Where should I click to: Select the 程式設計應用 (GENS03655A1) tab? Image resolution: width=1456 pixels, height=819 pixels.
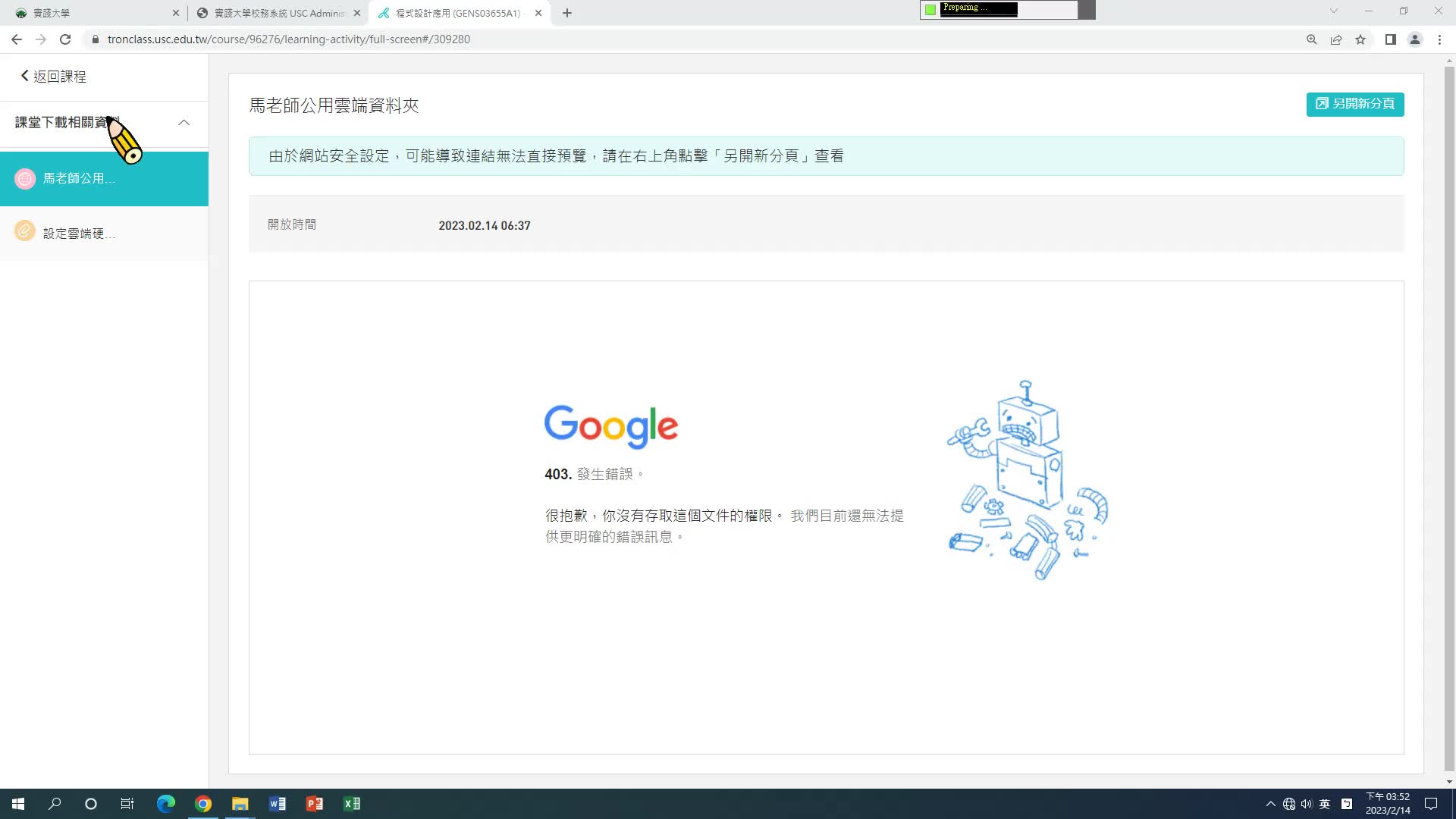460,13
